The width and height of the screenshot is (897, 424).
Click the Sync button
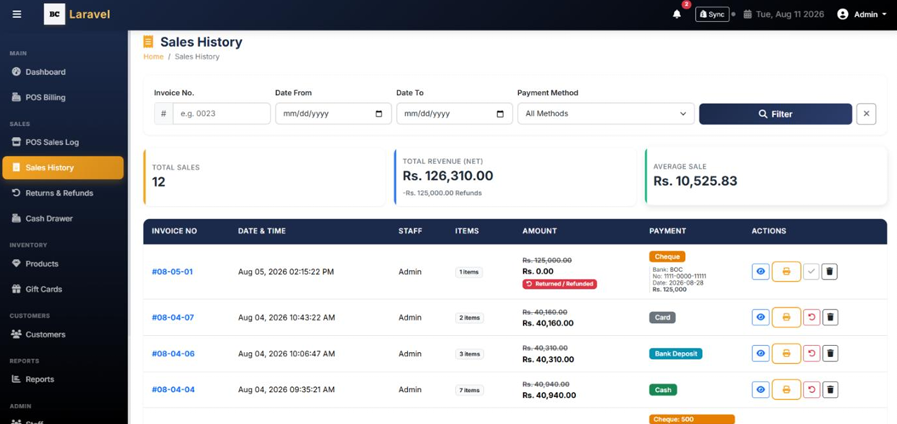(712, 14)
